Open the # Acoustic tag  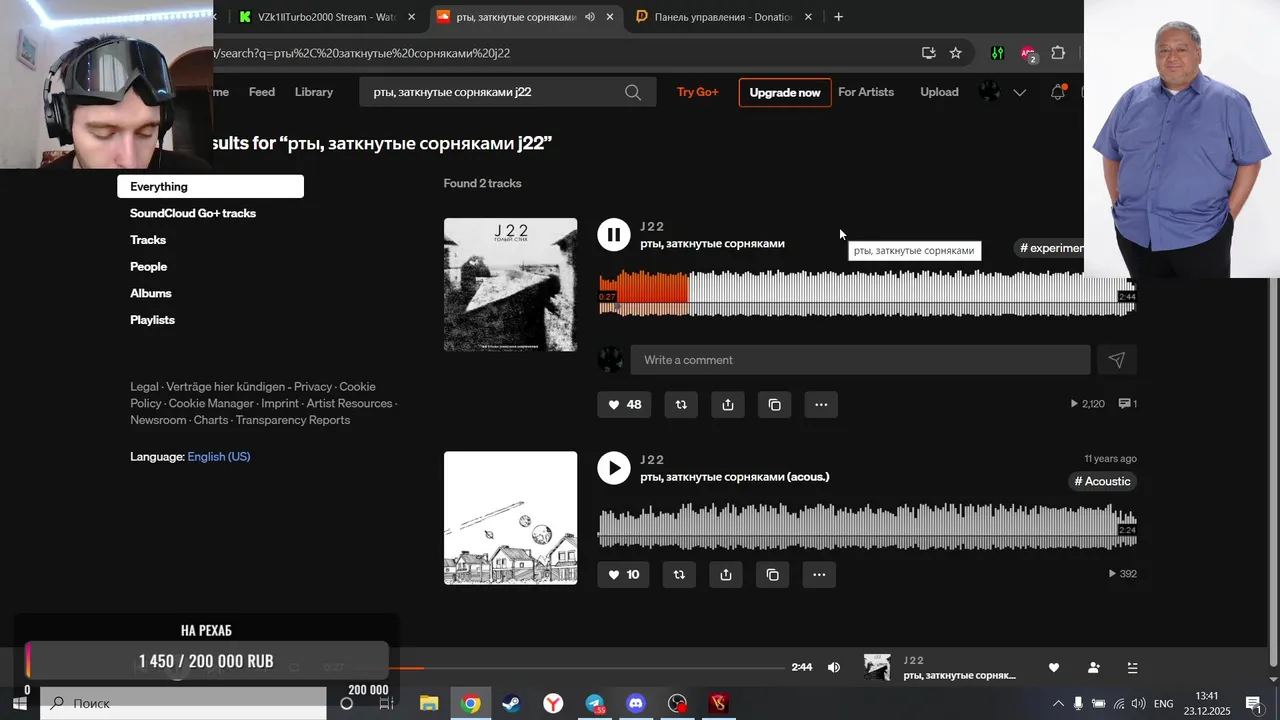[1102, 482]
